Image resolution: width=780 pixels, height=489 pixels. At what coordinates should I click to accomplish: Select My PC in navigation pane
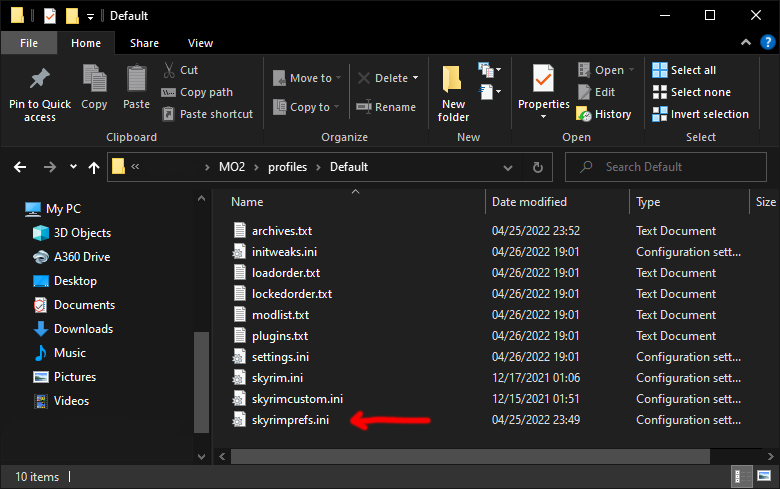pos(53,208)
